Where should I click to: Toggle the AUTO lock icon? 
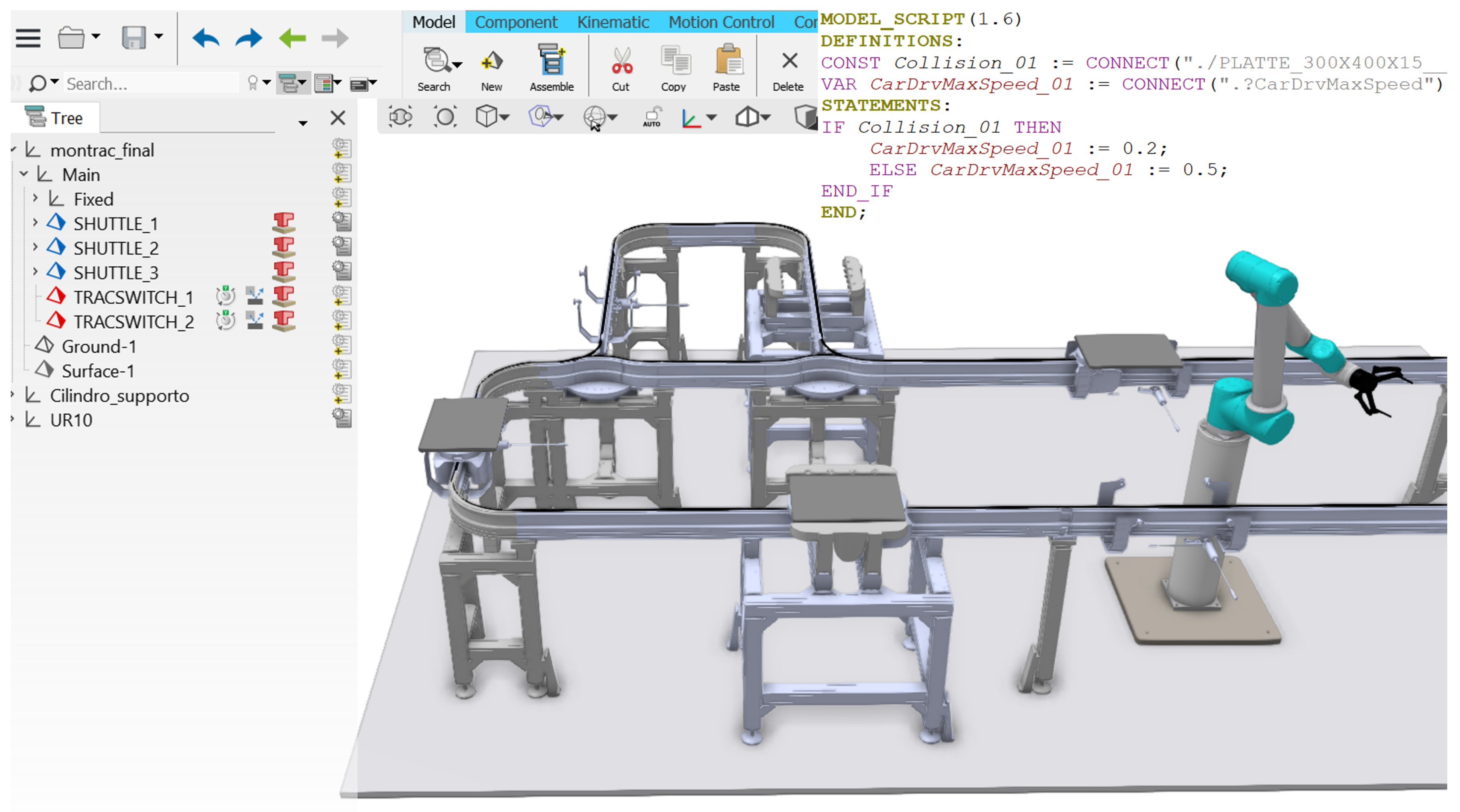click(652, 117)
